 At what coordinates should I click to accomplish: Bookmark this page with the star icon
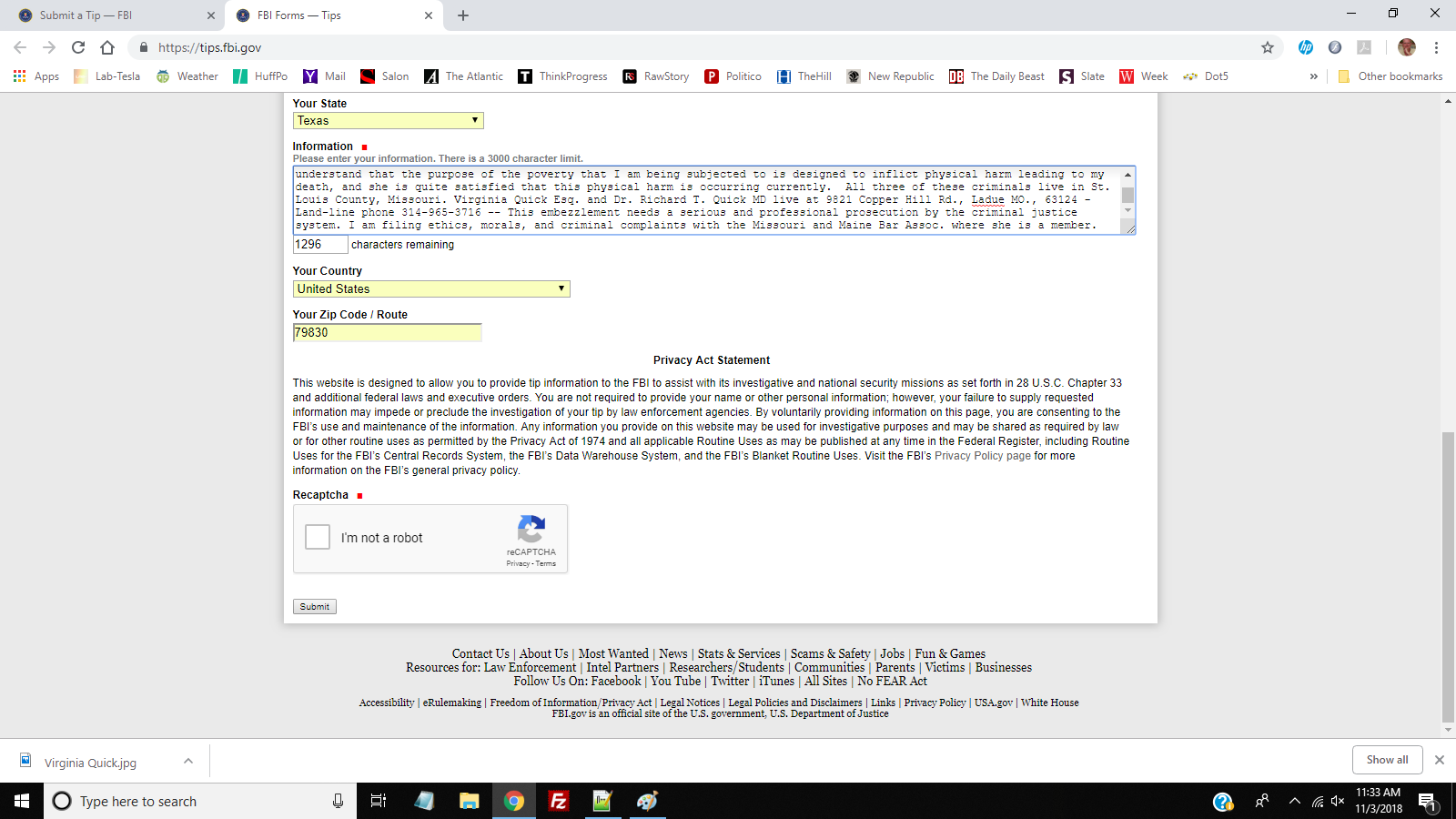coord(1268,47)
